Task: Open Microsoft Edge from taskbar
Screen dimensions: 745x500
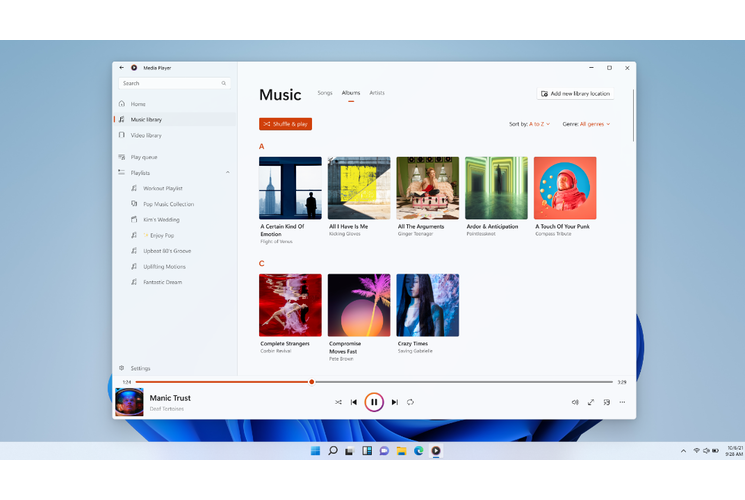Action: click(419, 451)
